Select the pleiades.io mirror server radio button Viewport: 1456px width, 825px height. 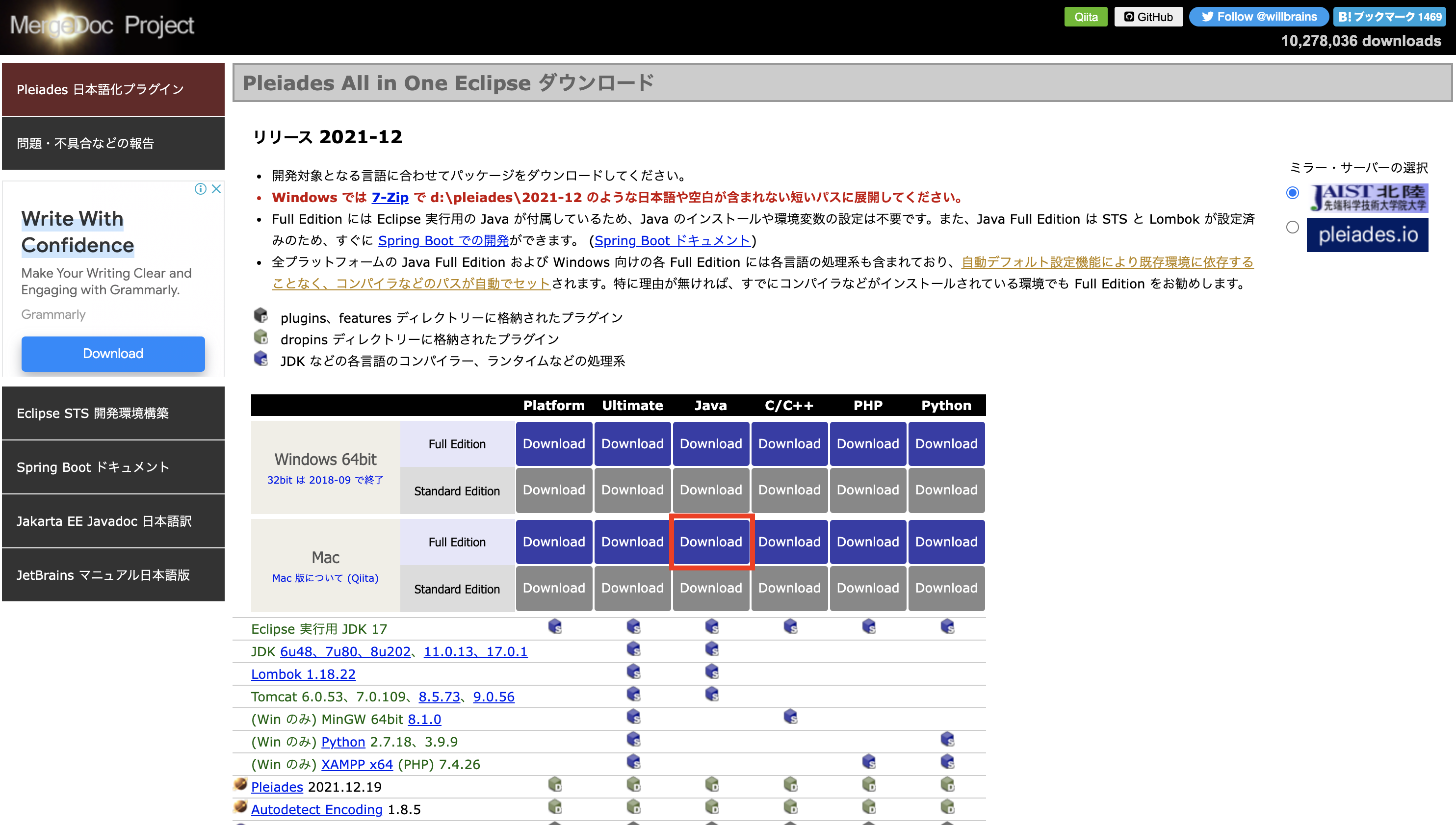coord(1292,227)
